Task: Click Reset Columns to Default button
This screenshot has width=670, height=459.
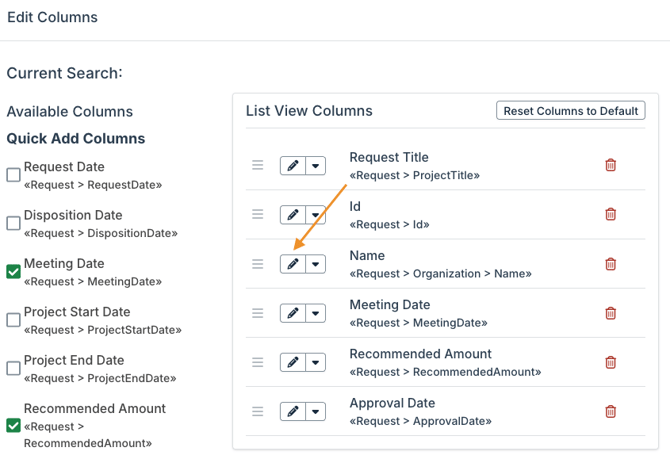Action: point(570,111)
